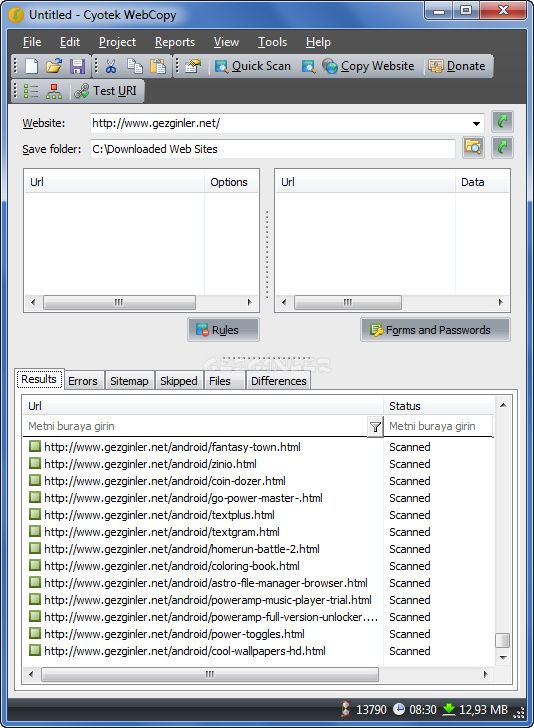Click the list view toolbar icon

coord(31,91)
